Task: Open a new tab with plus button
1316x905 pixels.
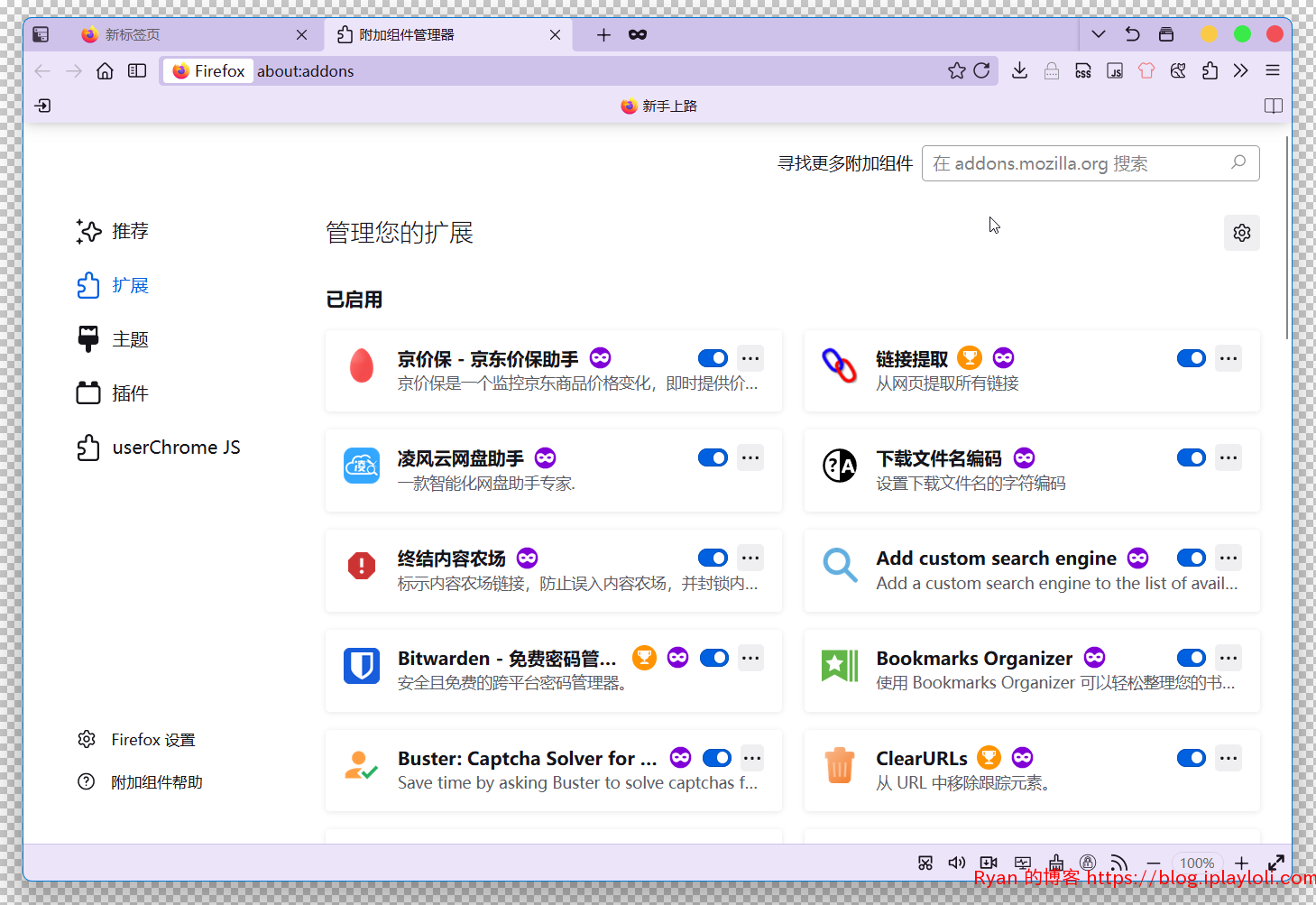Action: [604, 34]
